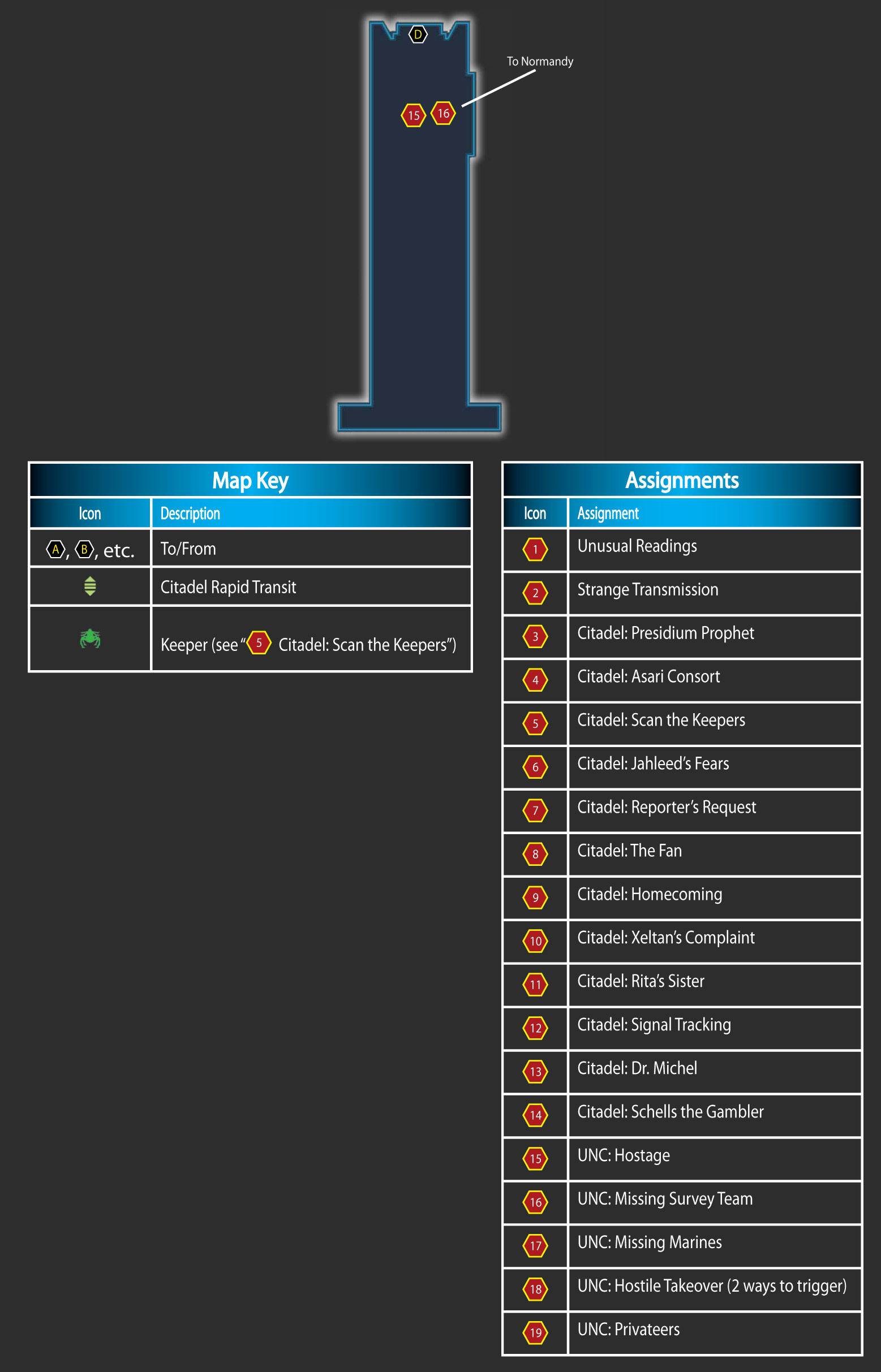Click the green Keeper icon in Map Key
Viewport: 881px width, 1372px height.
click(x=90, y=638)
